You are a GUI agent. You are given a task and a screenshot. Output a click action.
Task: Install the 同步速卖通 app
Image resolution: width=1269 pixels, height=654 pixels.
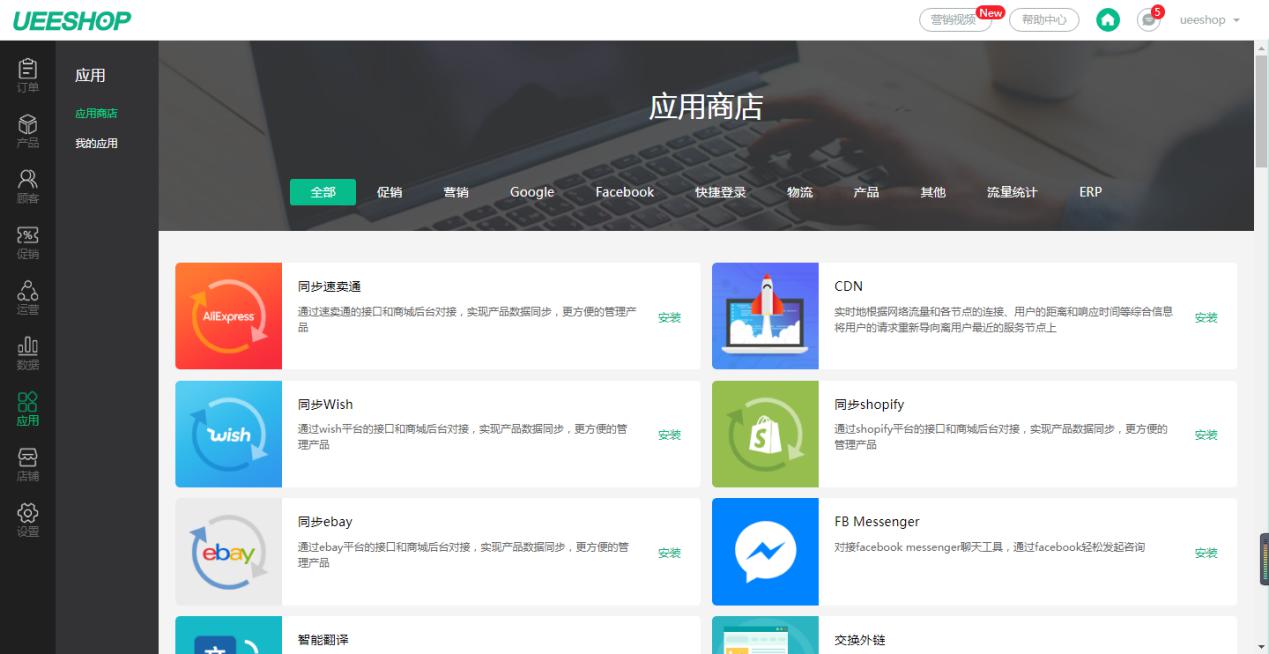coord(669,317)
